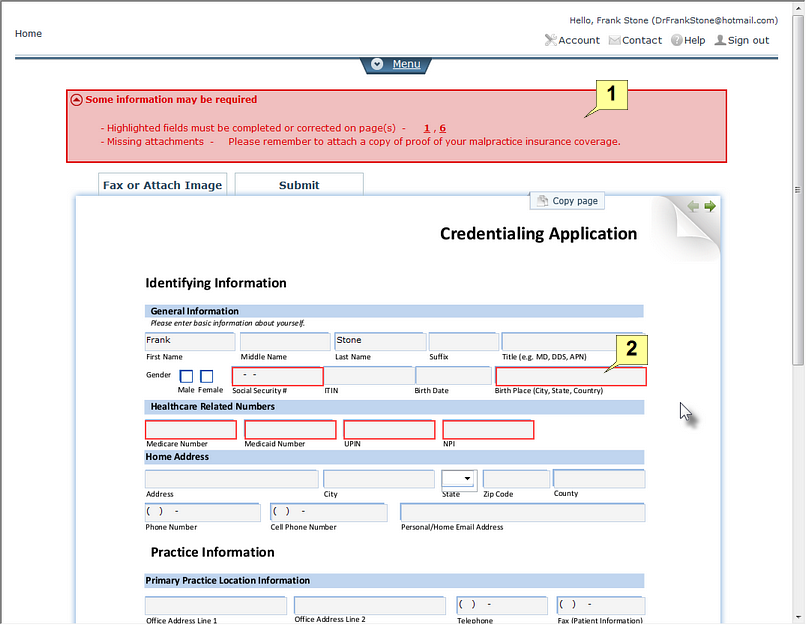Click inside the Social Security # field
Image resolution: width=806 pixels, height=625 pixels.
coord(277,375)
